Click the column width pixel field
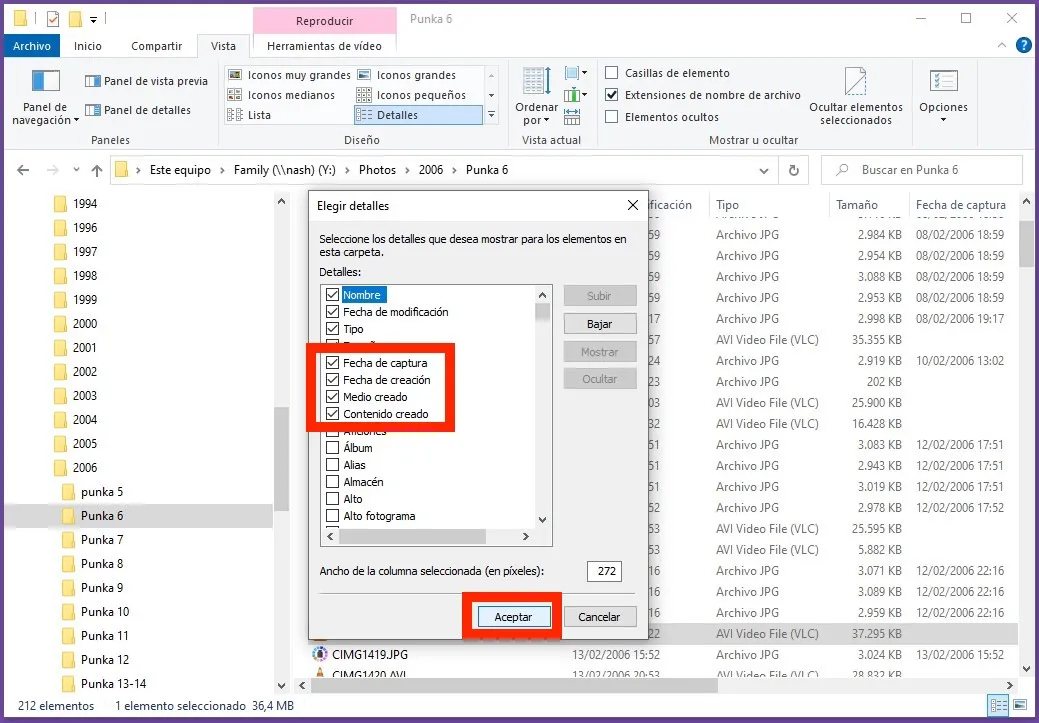This screenshot has height=723, width=1039. [603, 571]
